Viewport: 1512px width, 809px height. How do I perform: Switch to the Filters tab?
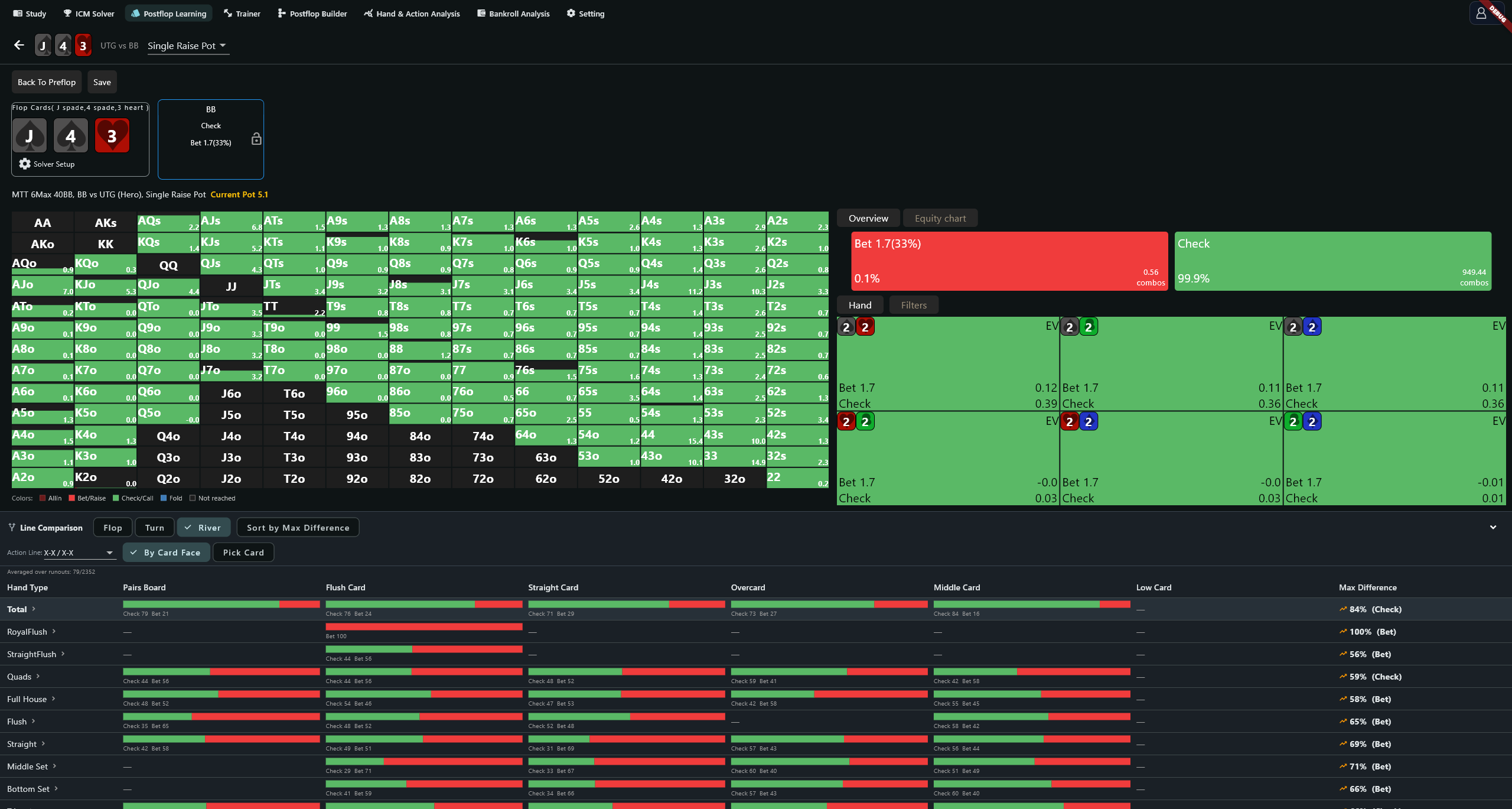[914, 305]
